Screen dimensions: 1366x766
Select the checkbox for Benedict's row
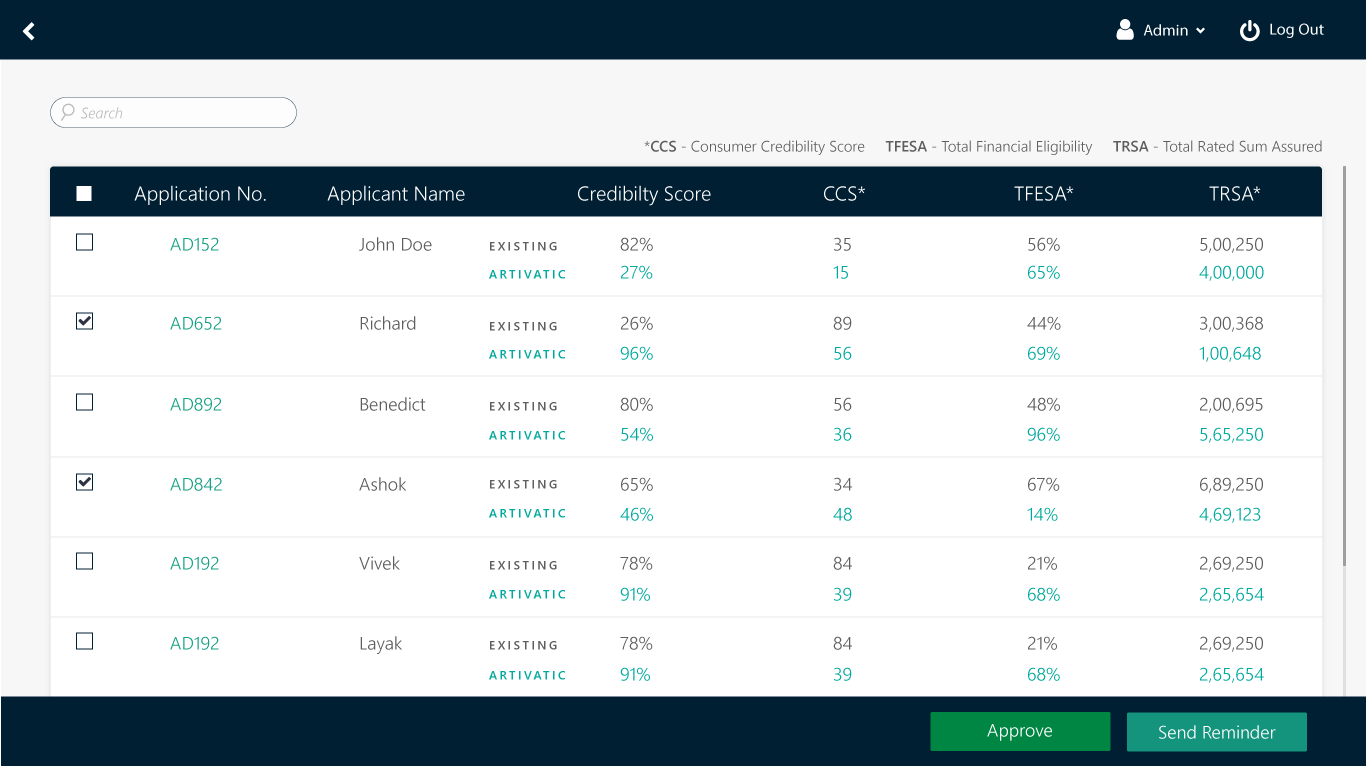[85, 402]
